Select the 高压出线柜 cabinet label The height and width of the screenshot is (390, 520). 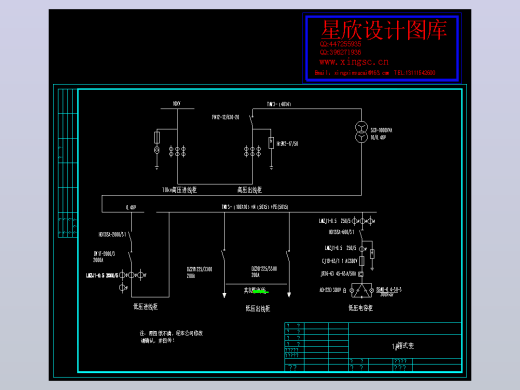coord(249,190)
